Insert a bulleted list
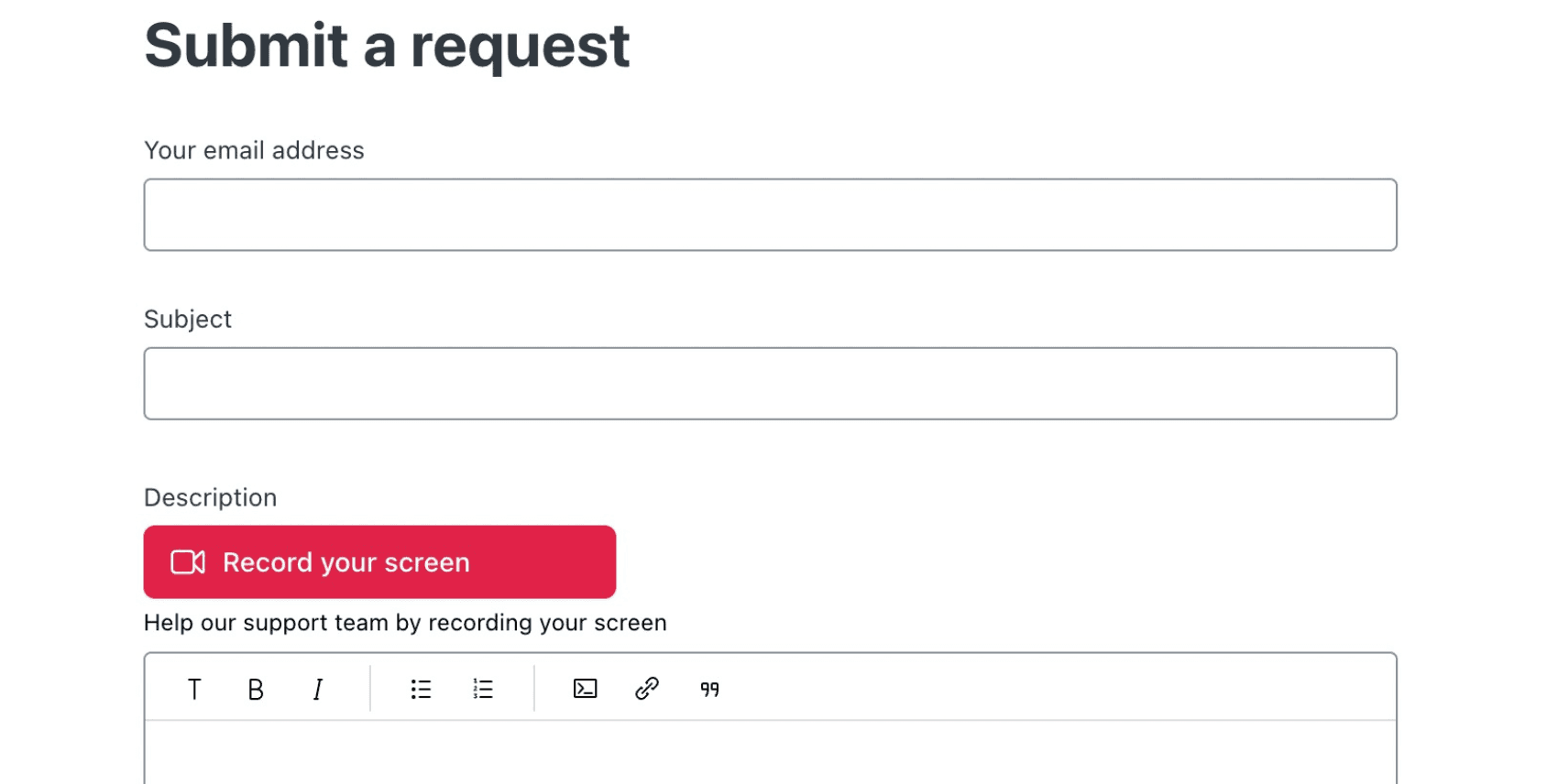The width and height of the screenshot is (1547, 784). point(421,689)
